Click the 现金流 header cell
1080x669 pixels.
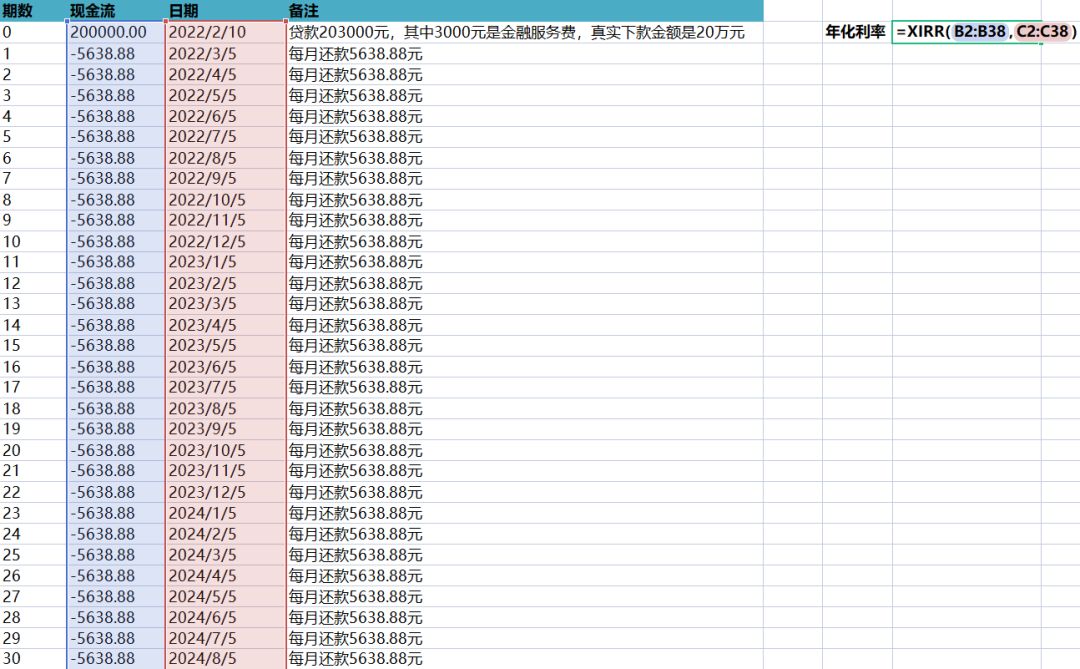[x=116, y=10]
